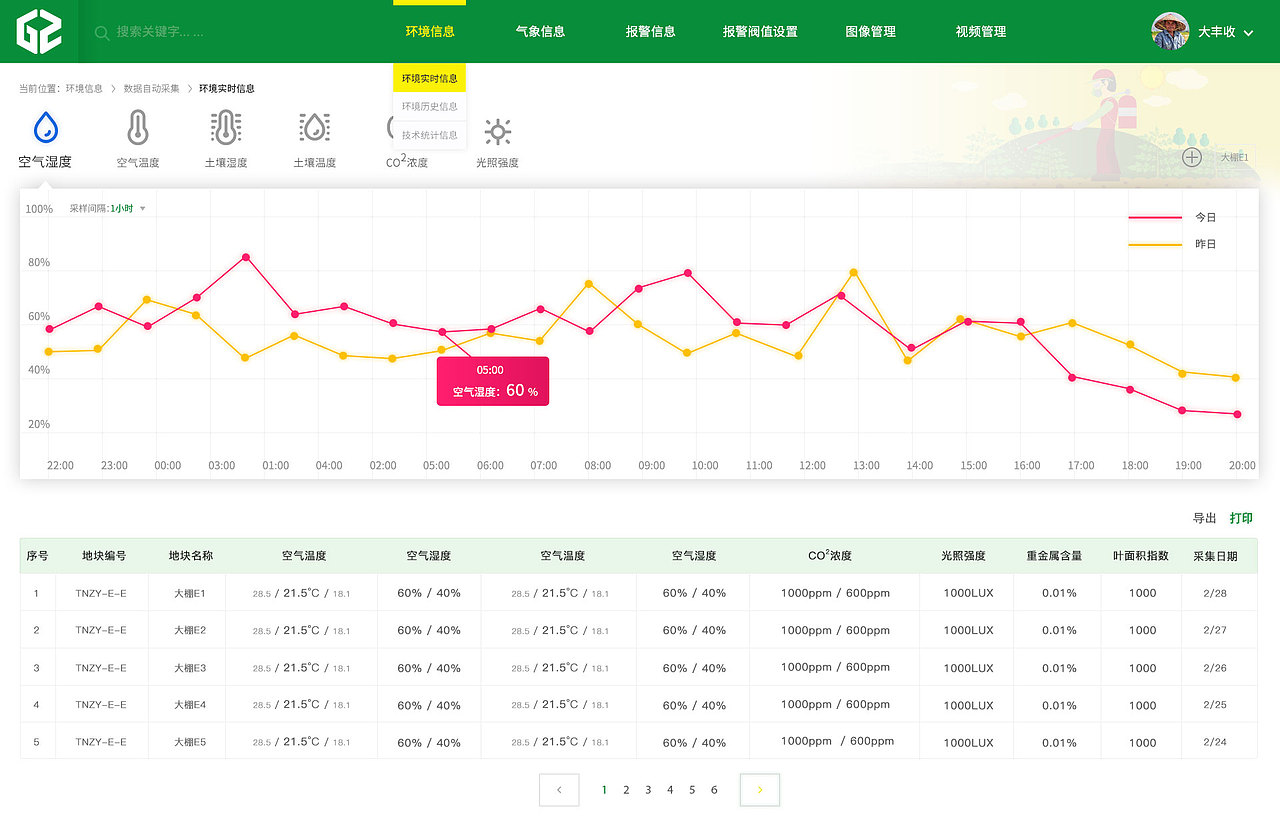
Task: Open the 环境信息 menu tab
Action: (430, 32)
